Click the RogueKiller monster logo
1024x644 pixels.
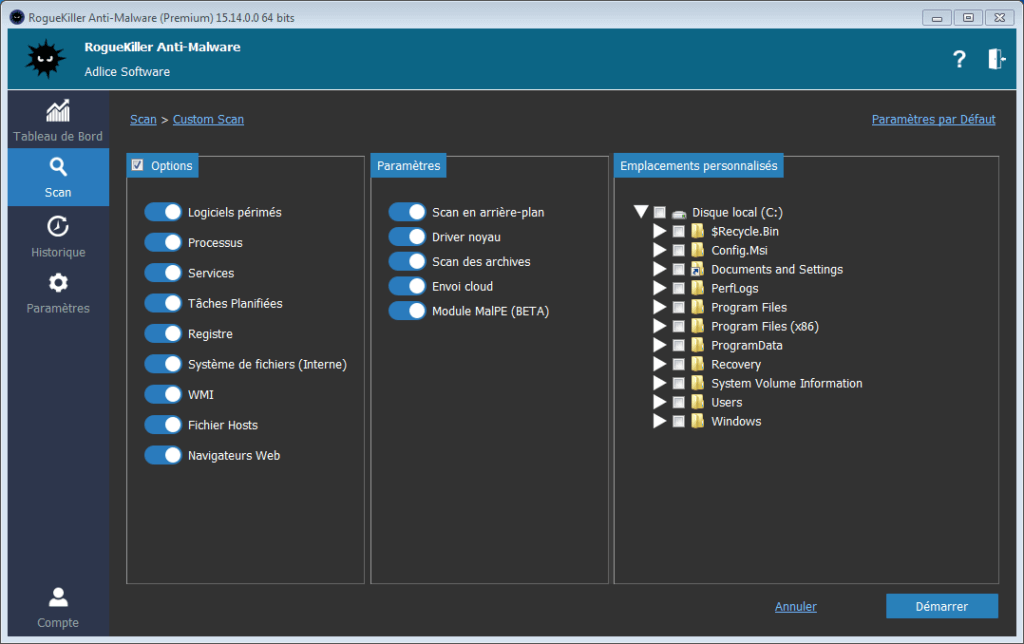pyautogui.click(x=45, y=60)
